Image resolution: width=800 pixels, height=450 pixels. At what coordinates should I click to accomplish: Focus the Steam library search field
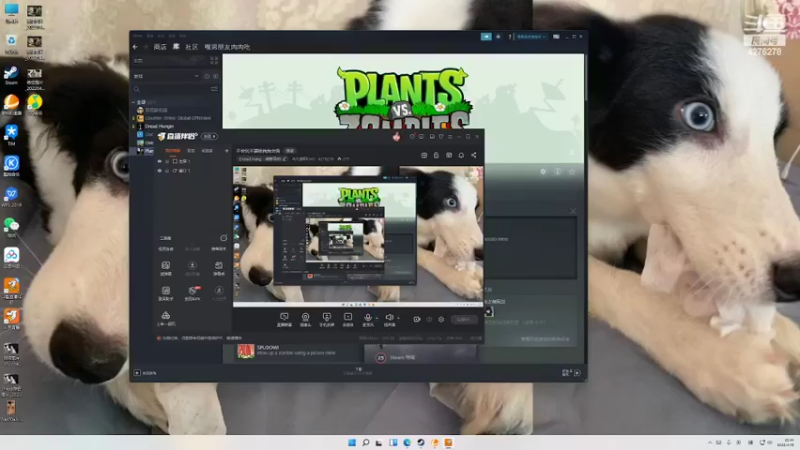171,89
